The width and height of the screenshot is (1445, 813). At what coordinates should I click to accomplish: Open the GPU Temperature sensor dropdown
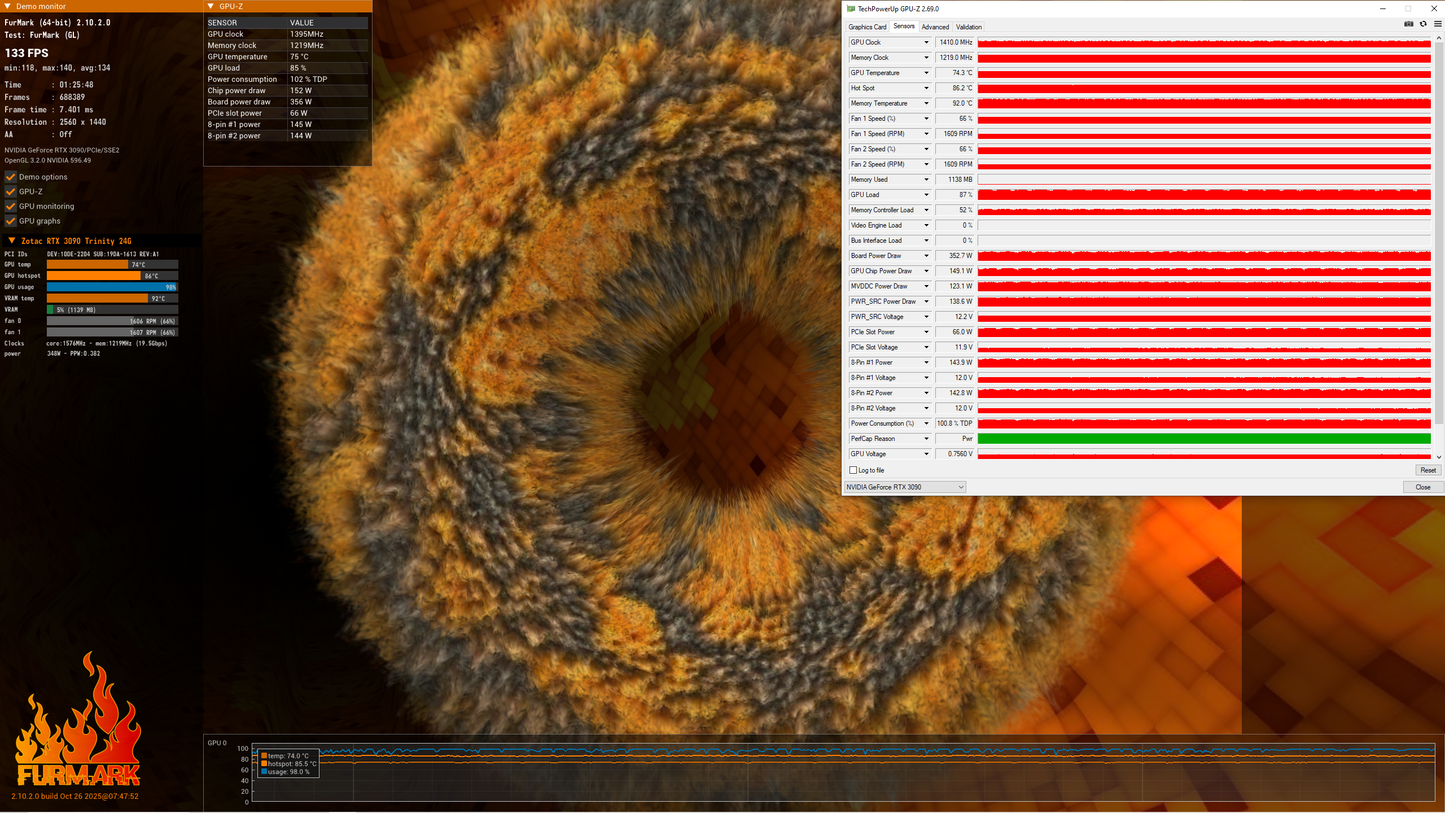[x=926, y=73]
